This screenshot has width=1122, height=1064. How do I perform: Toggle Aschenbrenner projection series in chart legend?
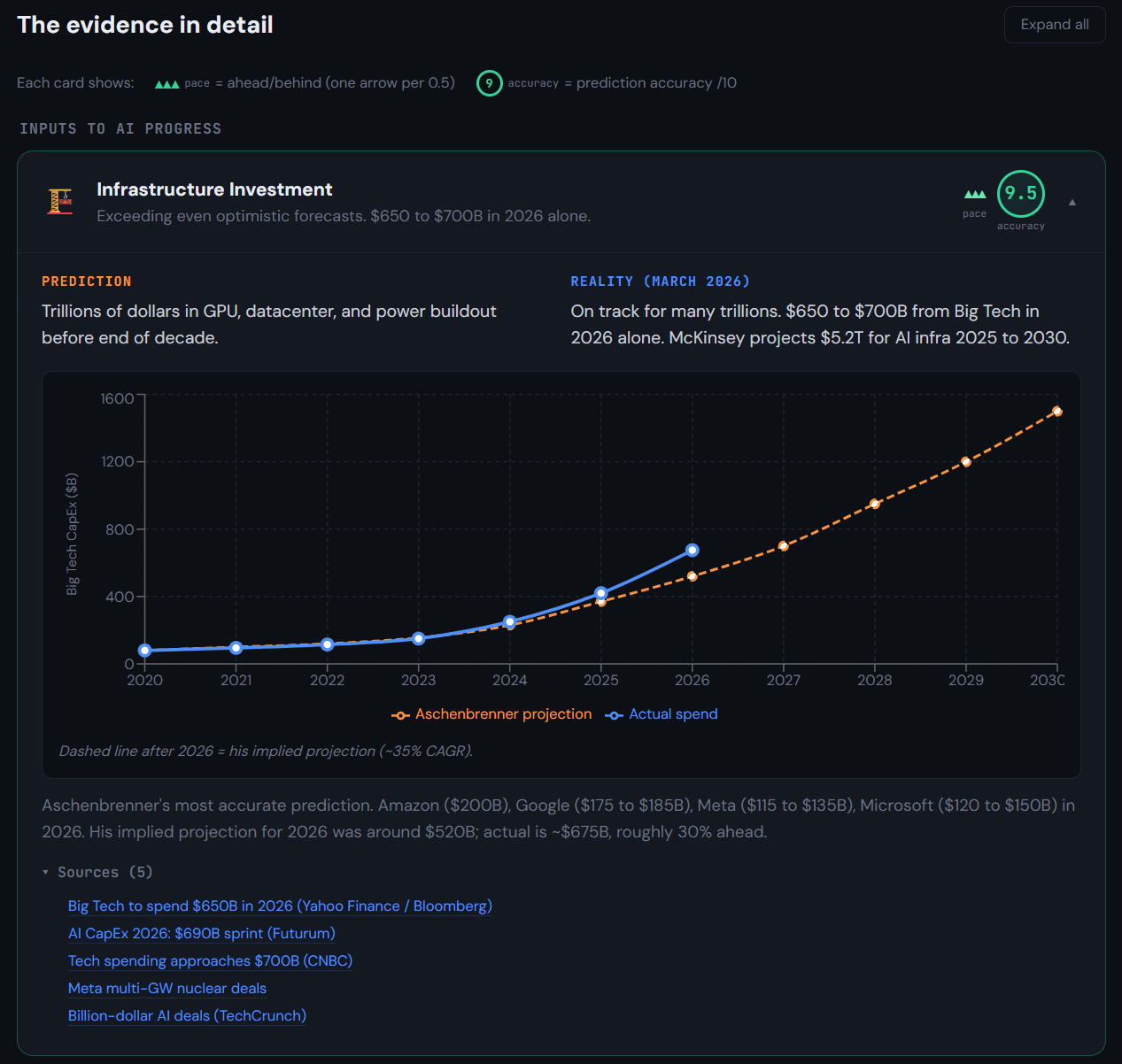[492, 714]
